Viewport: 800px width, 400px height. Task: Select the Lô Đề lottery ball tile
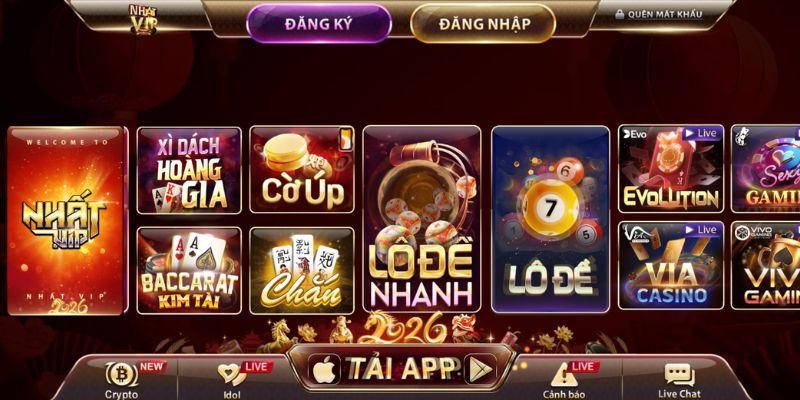[551, 219]
